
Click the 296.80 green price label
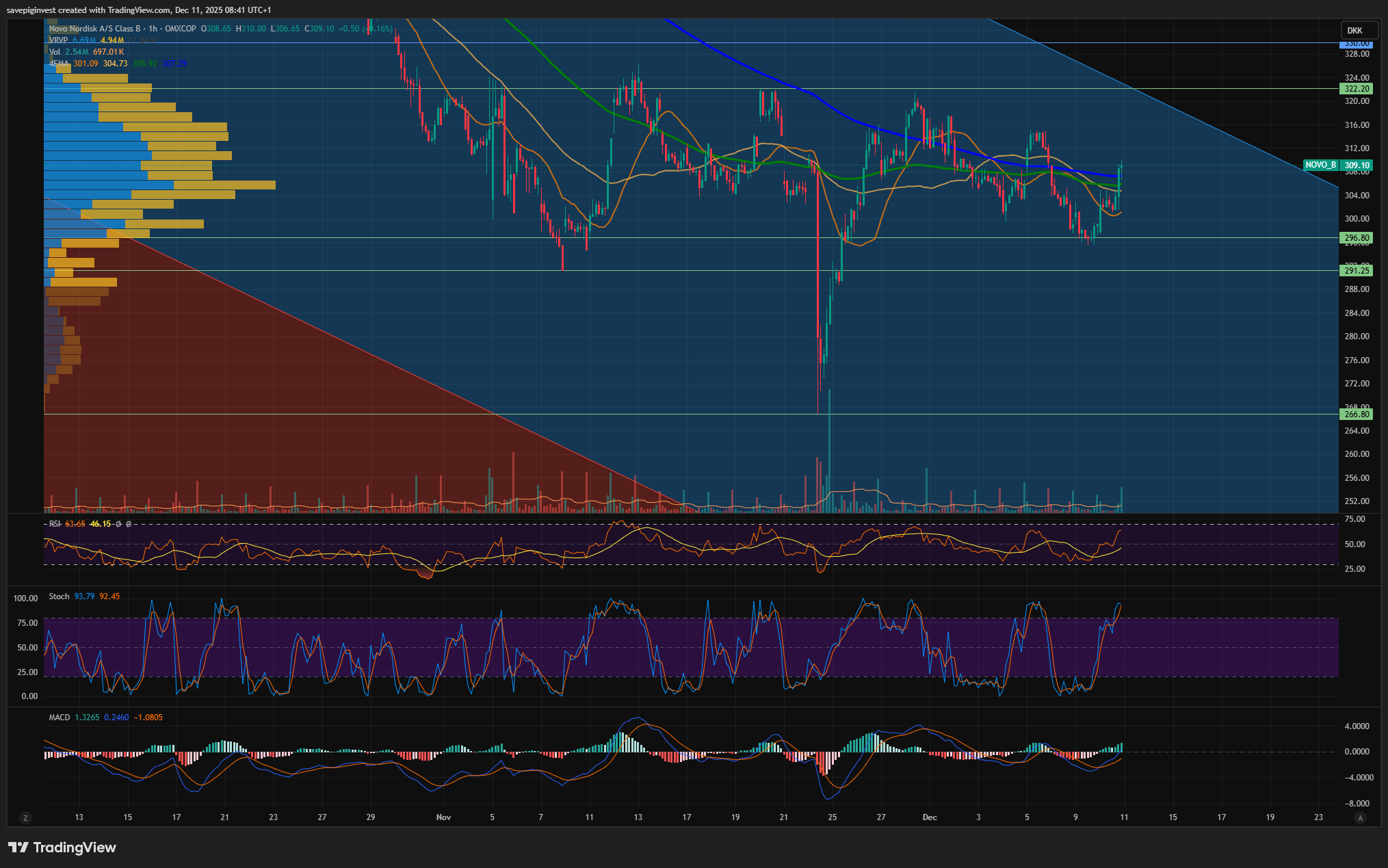1357,238
